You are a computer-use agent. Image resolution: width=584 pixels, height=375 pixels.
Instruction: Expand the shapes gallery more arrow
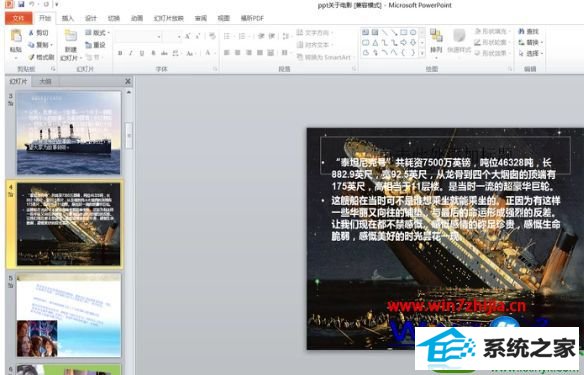(x=422, y=53)
